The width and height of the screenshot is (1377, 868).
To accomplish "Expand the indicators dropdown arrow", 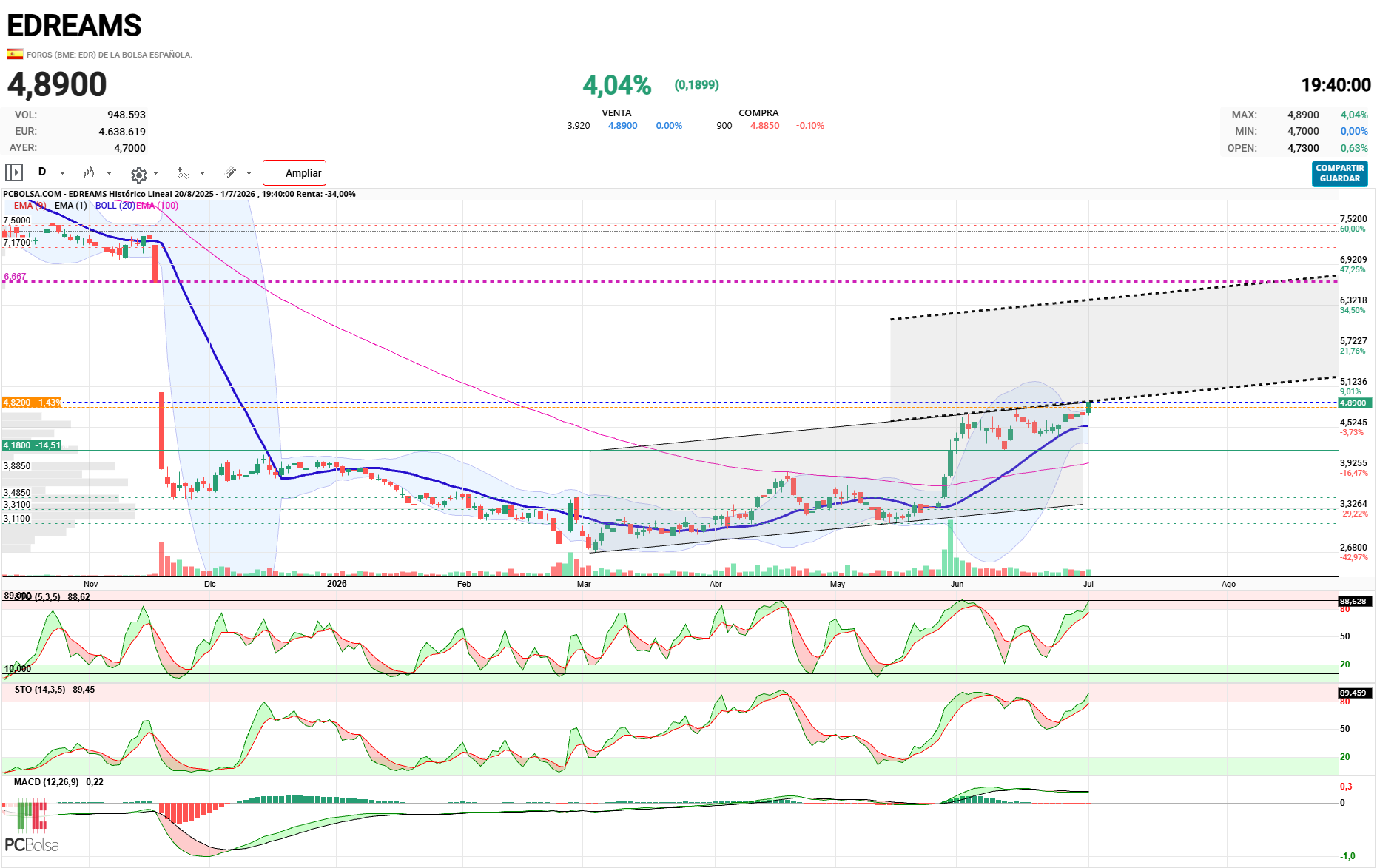I will click(202, 173).
